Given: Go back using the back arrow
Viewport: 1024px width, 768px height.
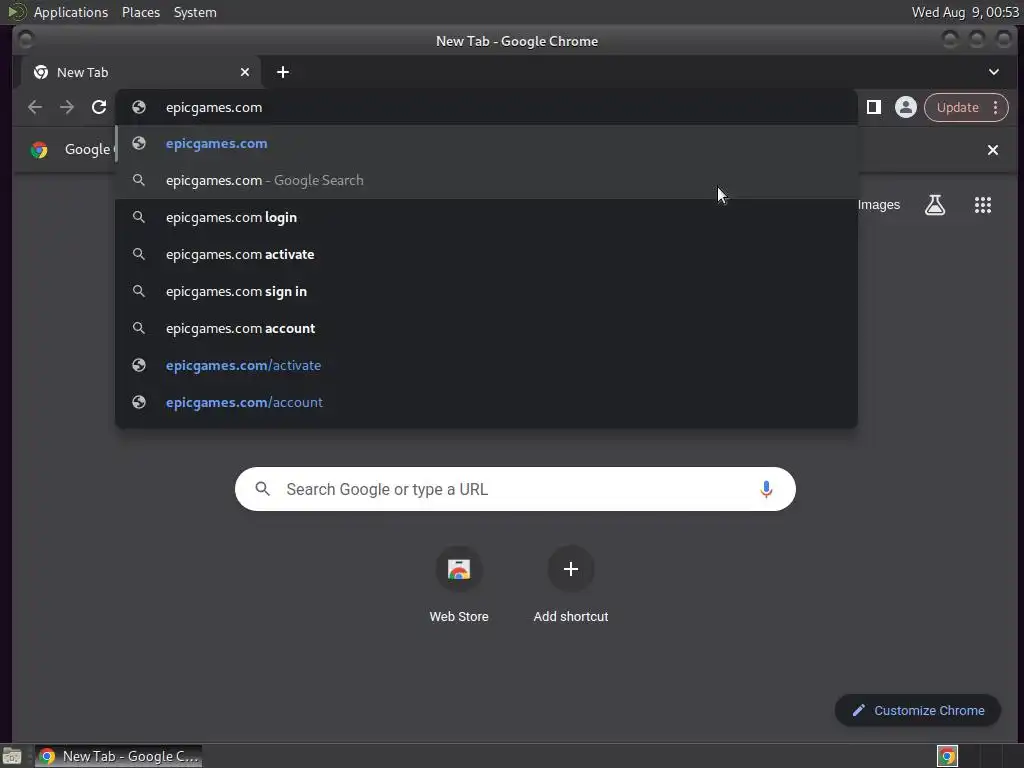Looking at the screenshot, I should coord(35,107).
